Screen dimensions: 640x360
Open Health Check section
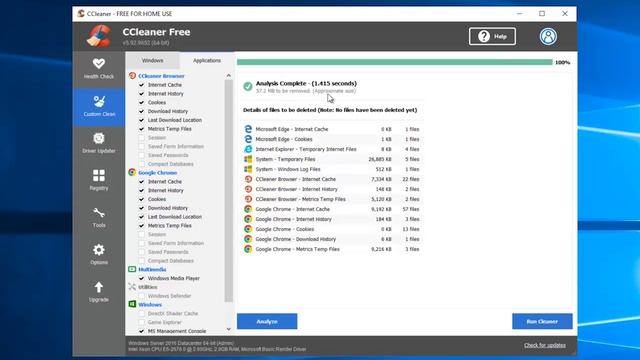coord(99,69)
